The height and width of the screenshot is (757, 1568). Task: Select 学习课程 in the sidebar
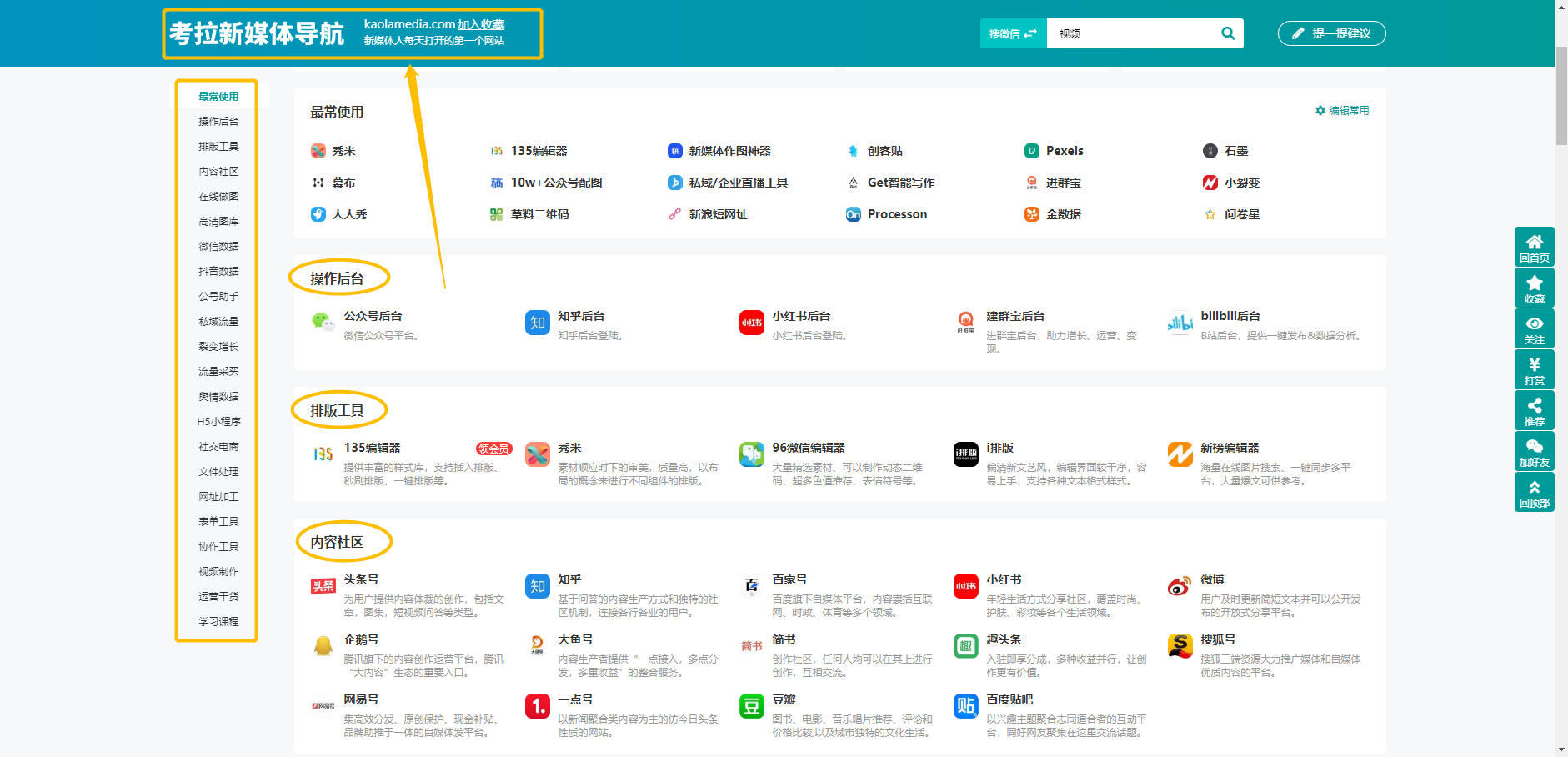coord(218,622)
